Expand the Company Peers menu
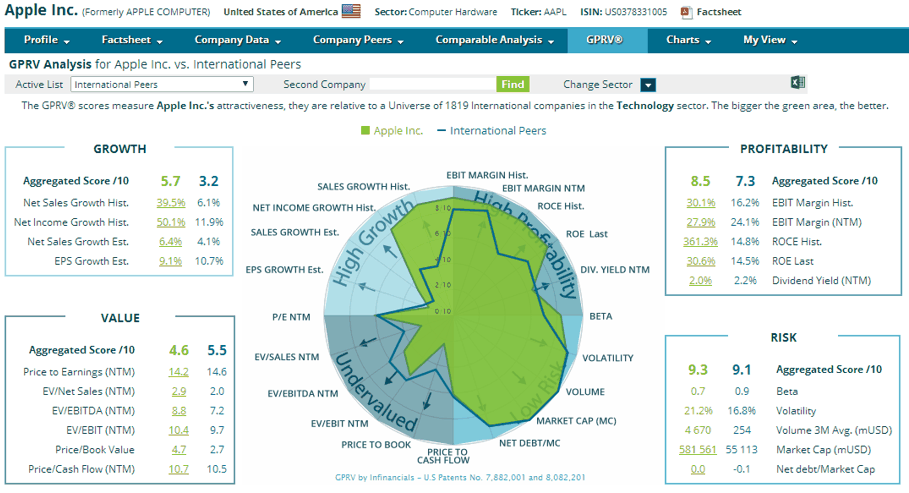 (358, 40)
